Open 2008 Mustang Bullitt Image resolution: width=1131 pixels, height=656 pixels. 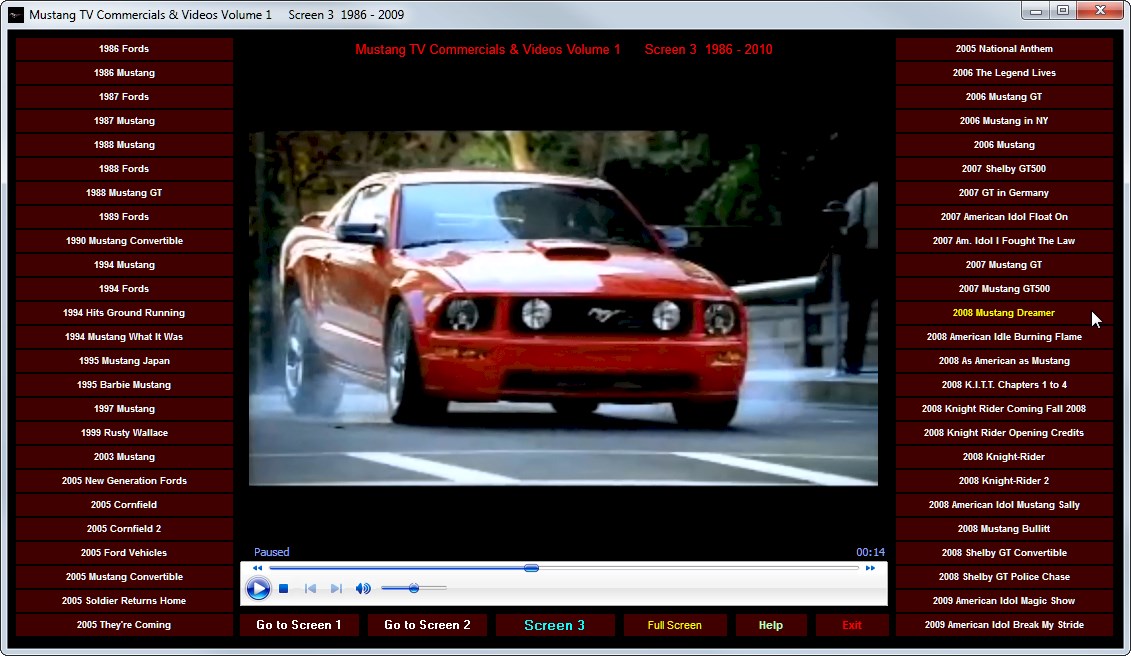[1004, 529]
